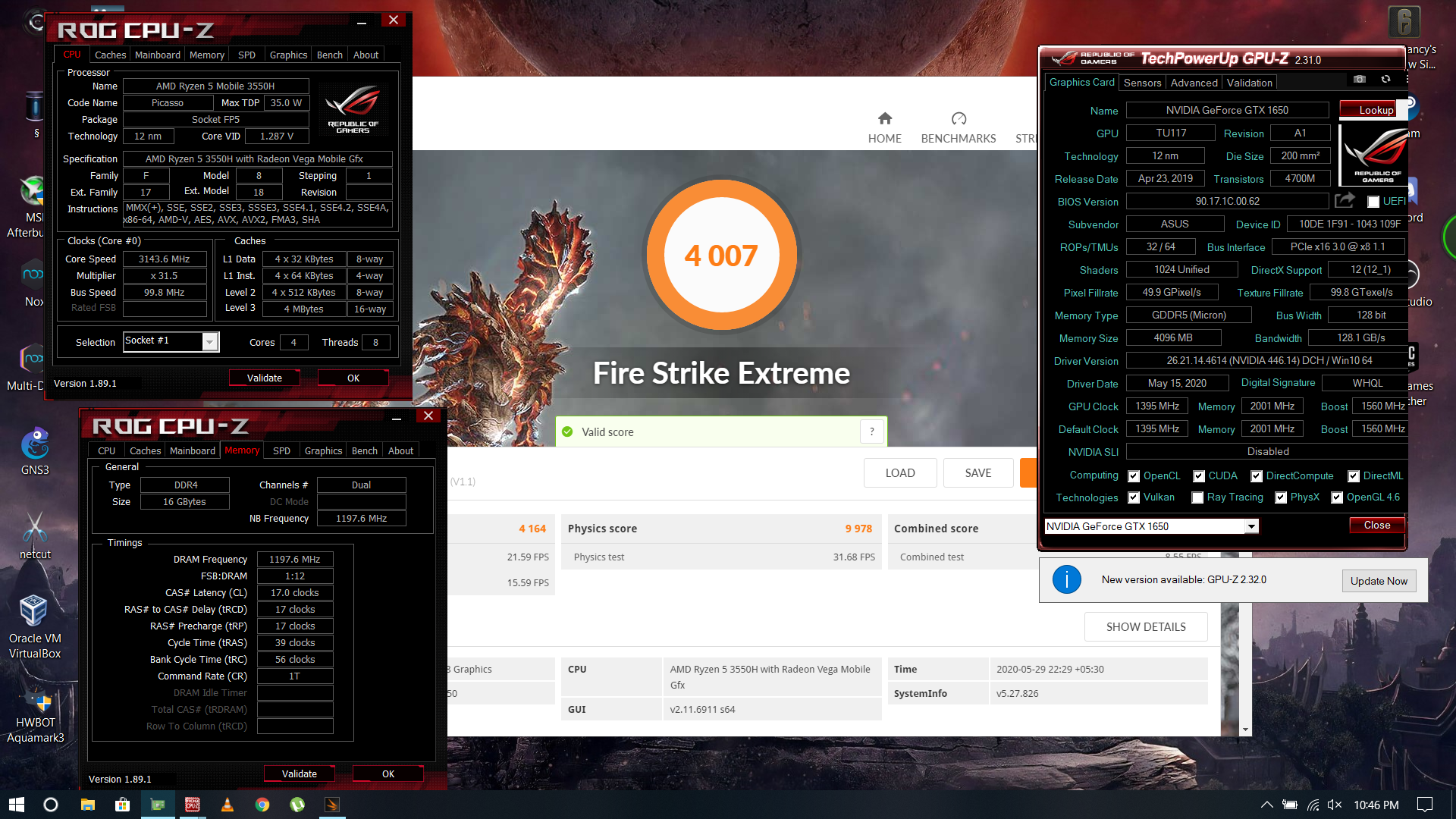Toggle the UEFI checkbox in GPU-Z

[1373, 202]
